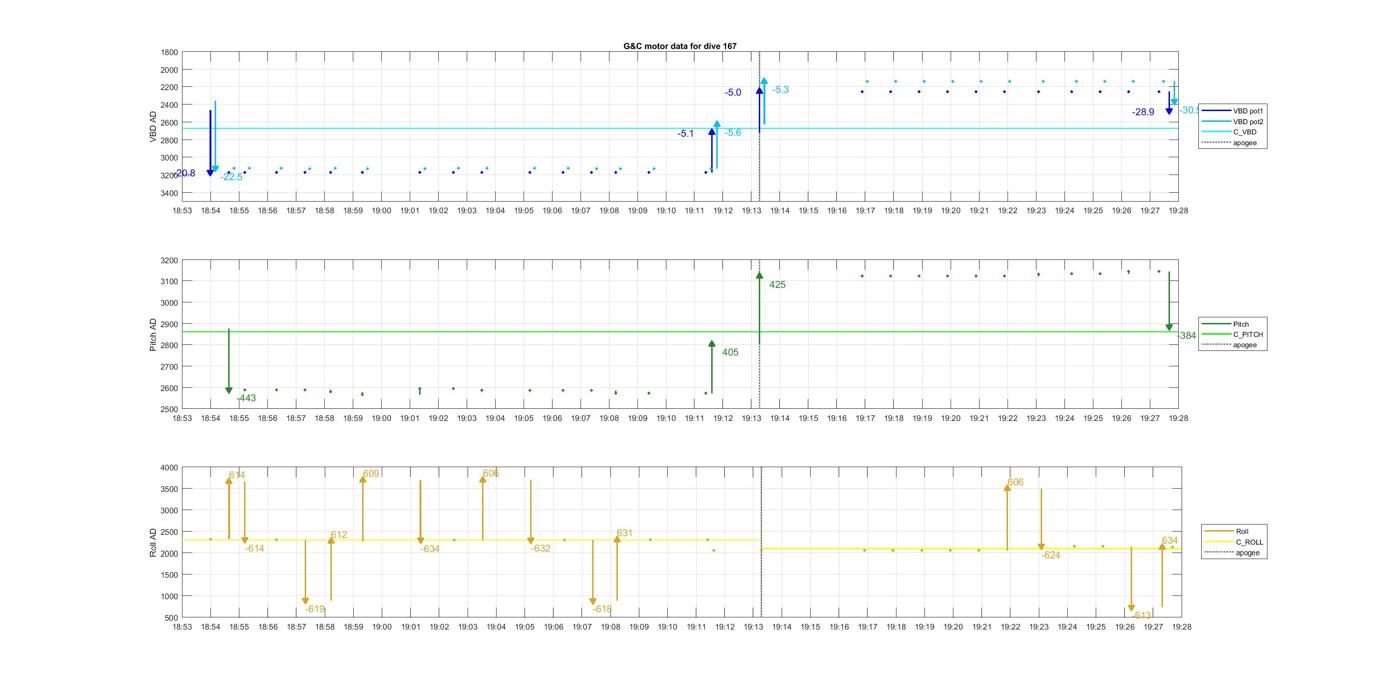
Task: Click the '19:05' time tick on Roll plot
Action: (x=524, y=627)
